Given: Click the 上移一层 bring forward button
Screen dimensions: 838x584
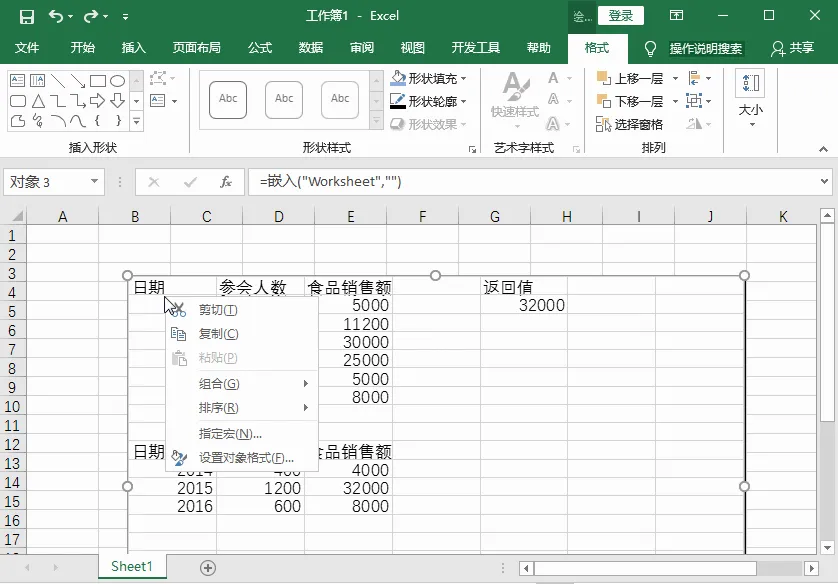Looking at the screenshot, I should (x=630, y=78).
